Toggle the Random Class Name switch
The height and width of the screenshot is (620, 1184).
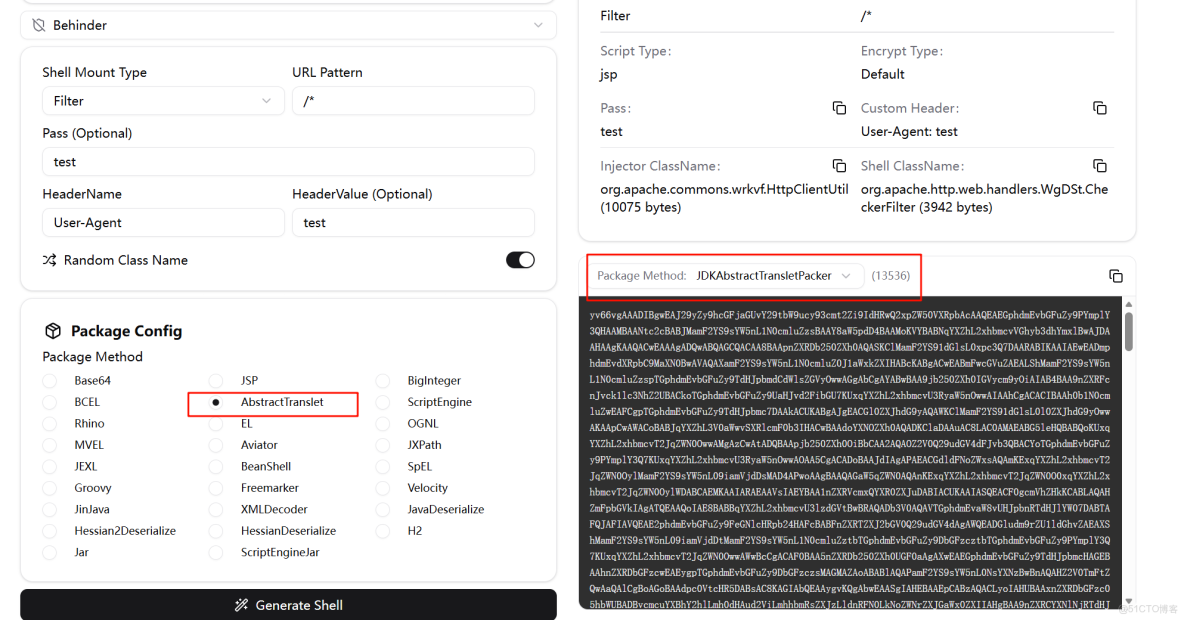[520, 260]
